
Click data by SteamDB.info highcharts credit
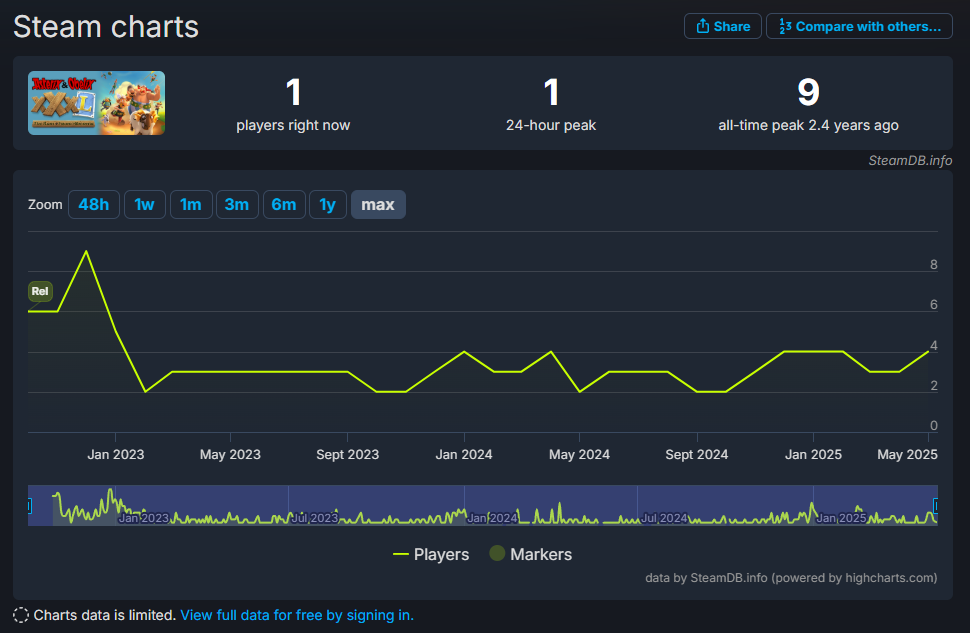point(791,577)
